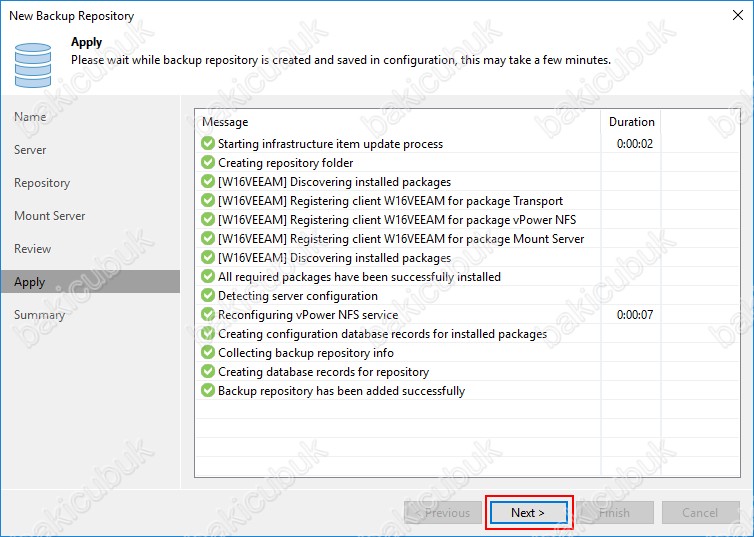This screenshot has width=754, height=537.
Task: Click success icon for Starting infrastructure item update
Action: [208, 144]
